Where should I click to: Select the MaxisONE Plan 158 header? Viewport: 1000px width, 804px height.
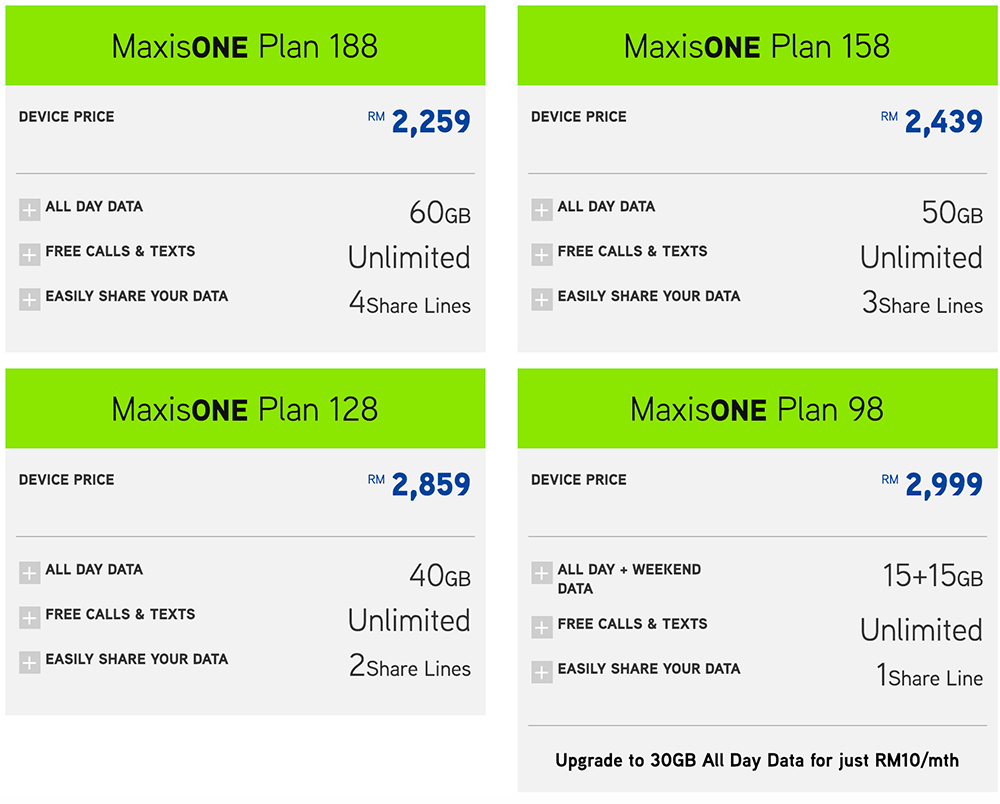[757, 46]
